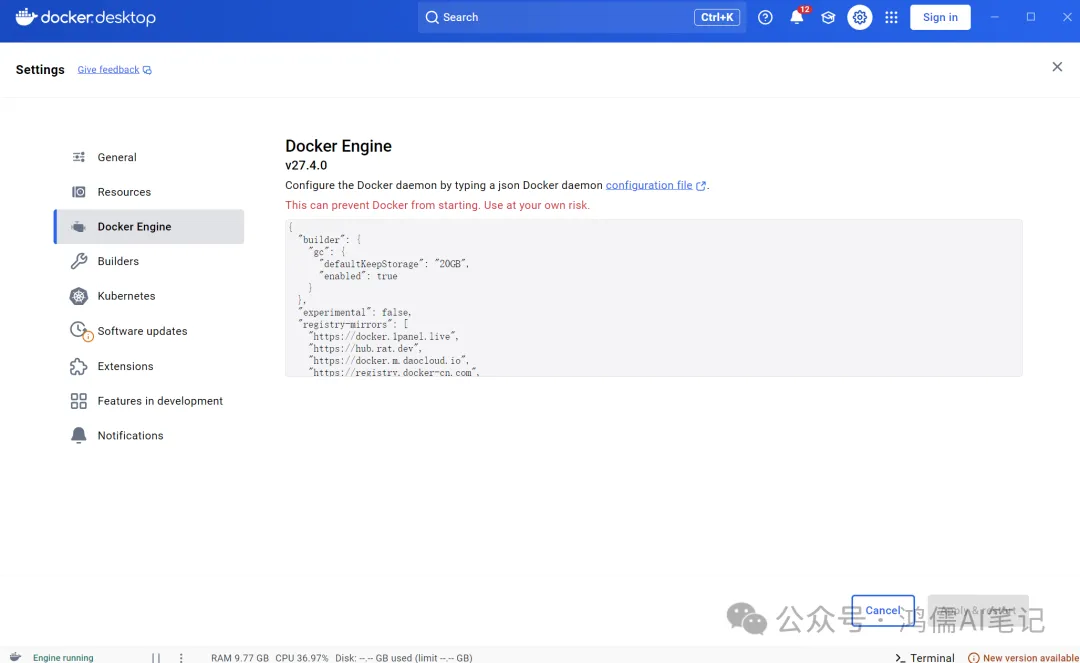Click the Docker Engine whale sidebar icon
Viewport: 1080px width, 663px height.
click(79, 227)
